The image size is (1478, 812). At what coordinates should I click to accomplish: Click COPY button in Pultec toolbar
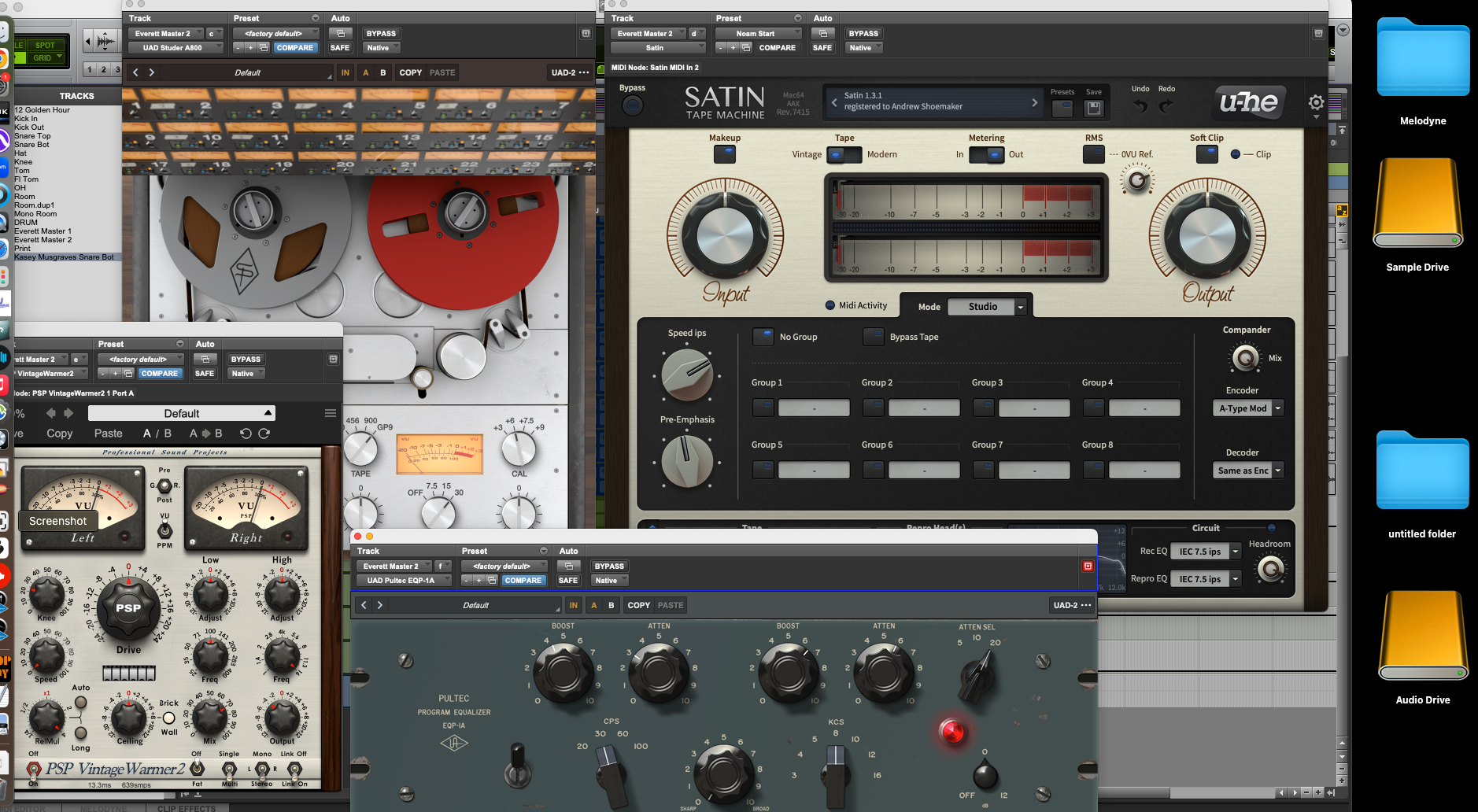coord(639,605)
